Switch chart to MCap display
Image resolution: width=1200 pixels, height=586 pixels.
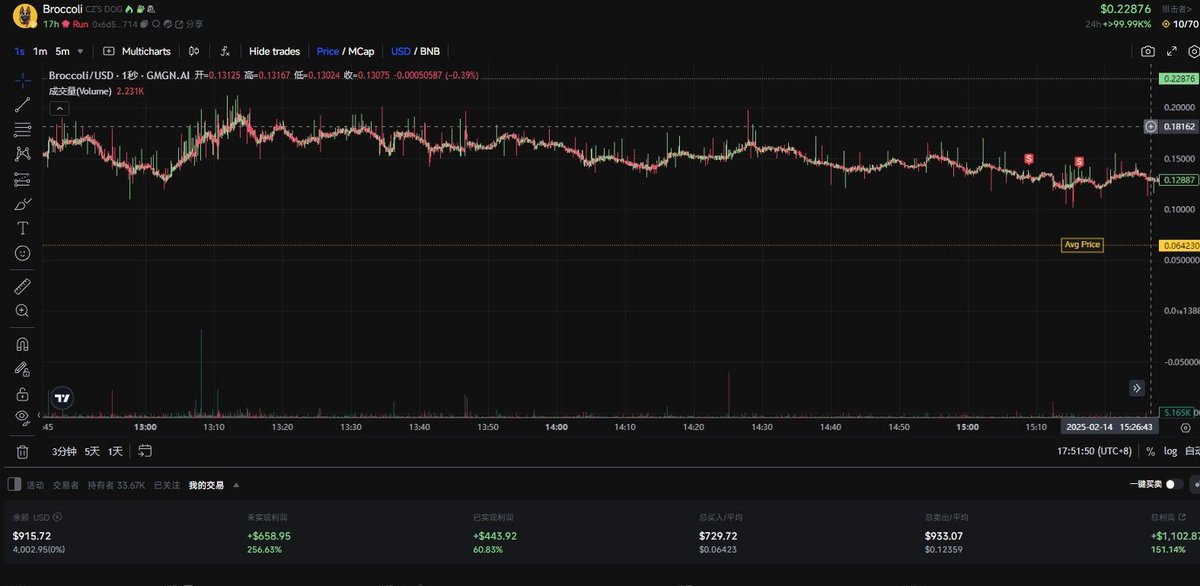point(361,51)
